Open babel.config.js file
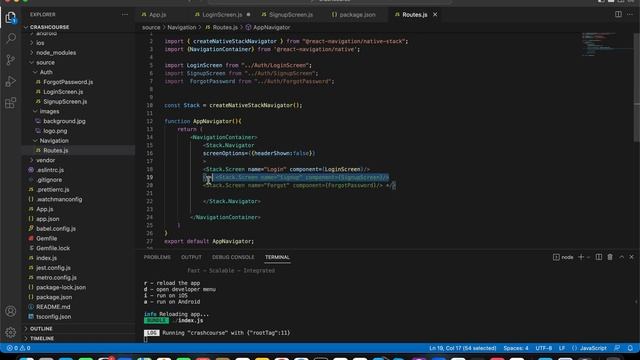The width and height of the screenshot is (640, 360). 56,229
